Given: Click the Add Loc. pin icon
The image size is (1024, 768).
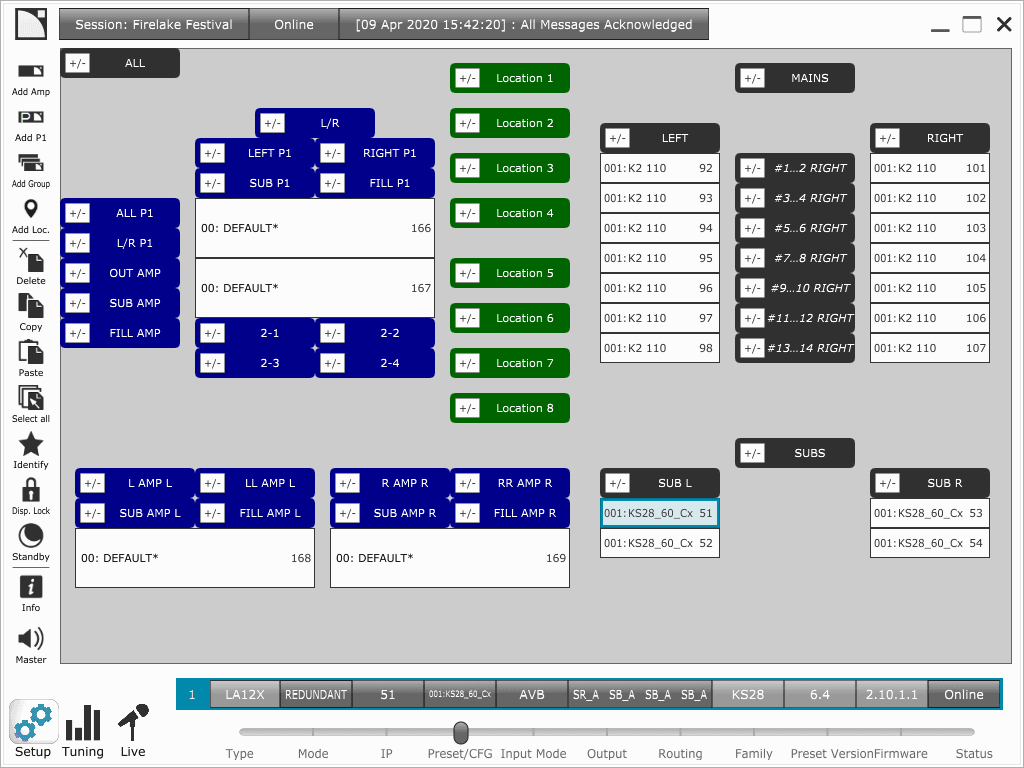Looking at the screenshot, I should tap(31, 210).
